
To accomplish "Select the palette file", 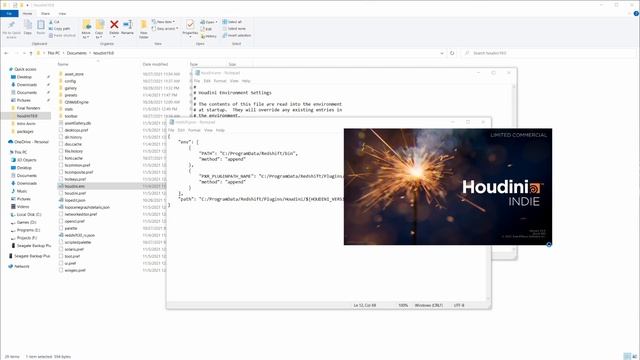I will 71,228.
